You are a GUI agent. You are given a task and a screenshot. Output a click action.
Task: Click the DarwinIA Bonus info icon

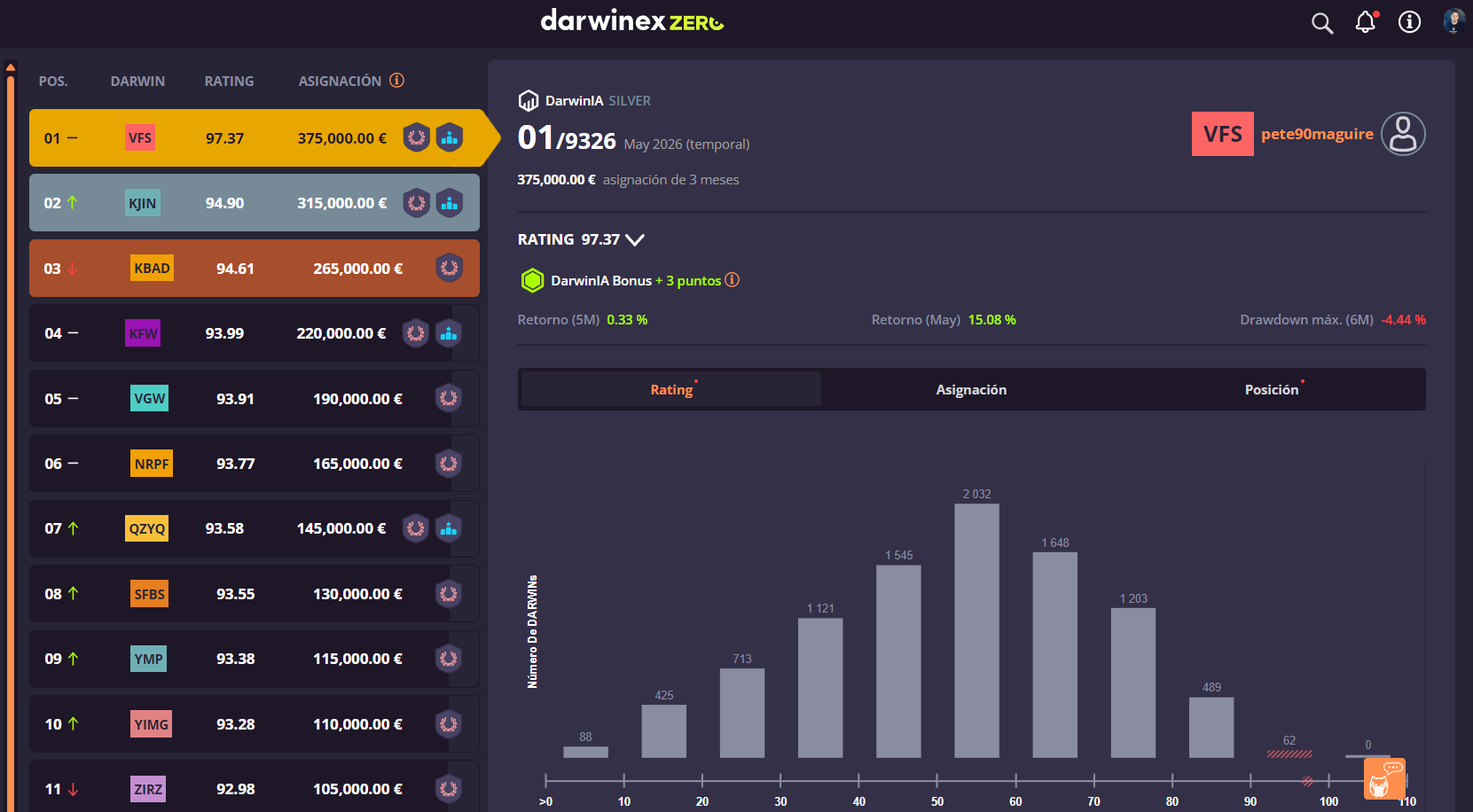(x=733, y=280)
